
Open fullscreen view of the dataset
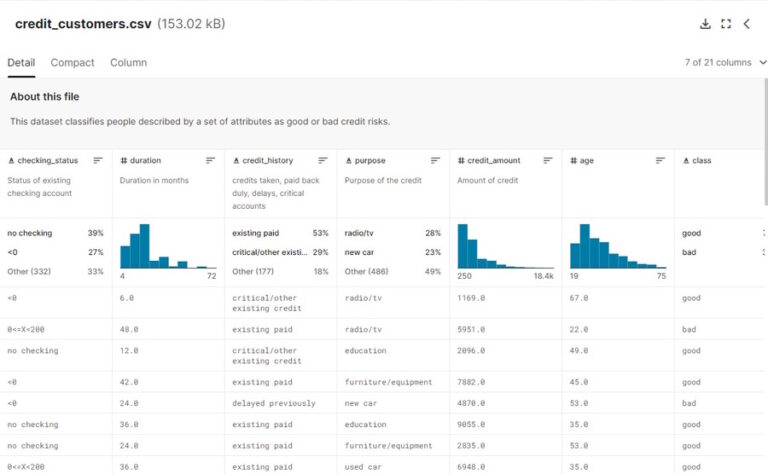click(x=726, y=24)
